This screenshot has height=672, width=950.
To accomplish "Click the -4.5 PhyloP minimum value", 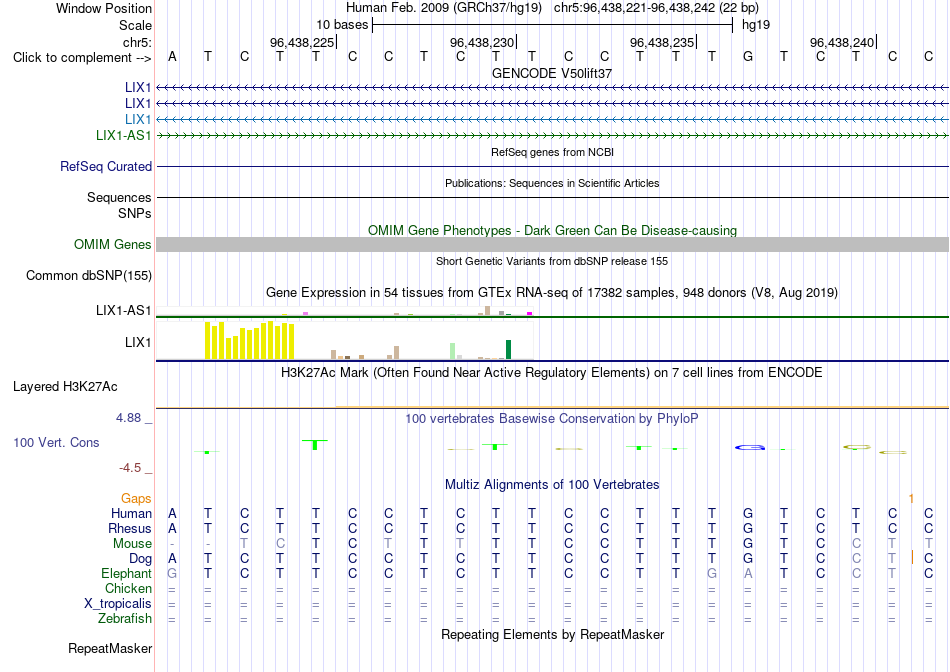I will coord(130,468).
